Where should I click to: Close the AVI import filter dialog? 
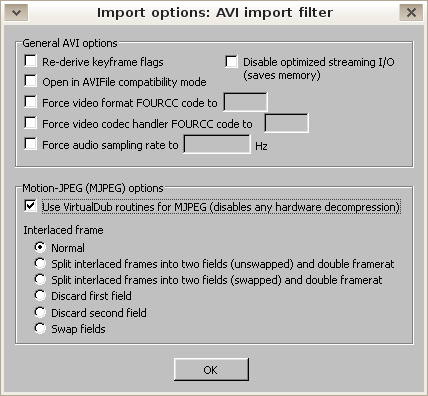coord(411,13)
